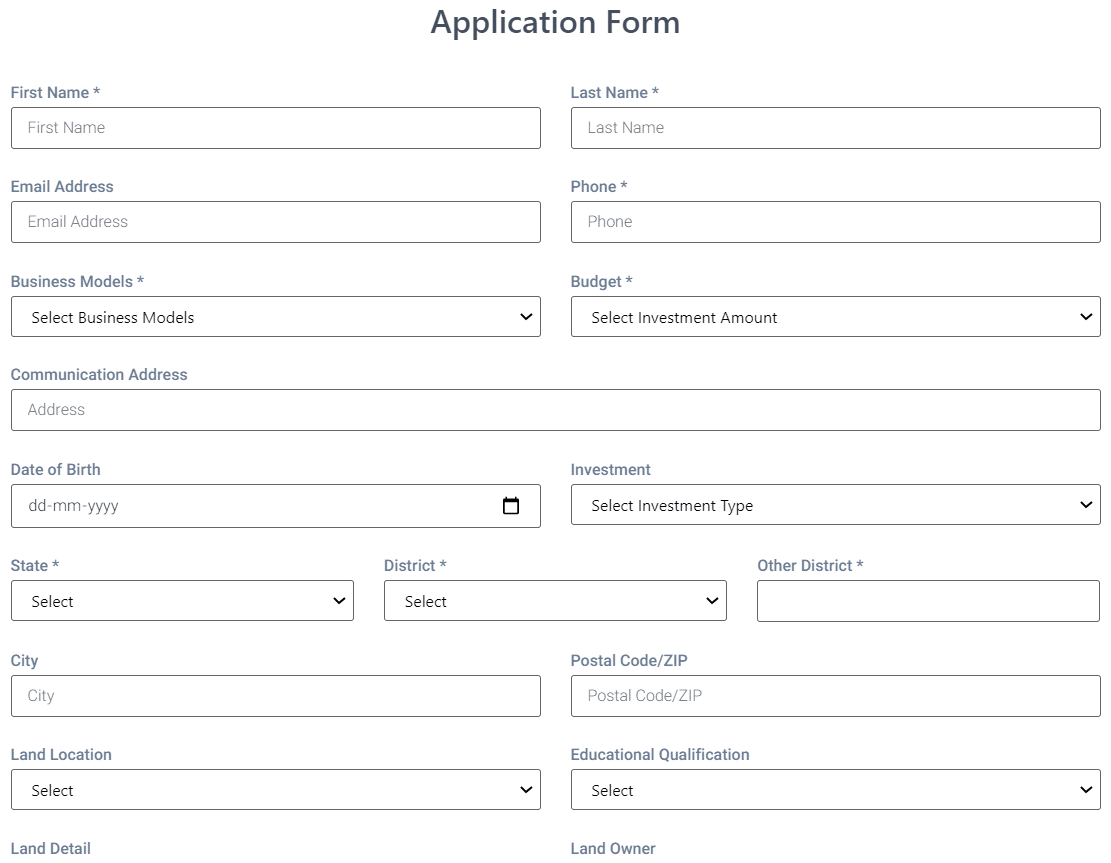
Task: Click the Land Detail label
Action: tap(51, 848)
